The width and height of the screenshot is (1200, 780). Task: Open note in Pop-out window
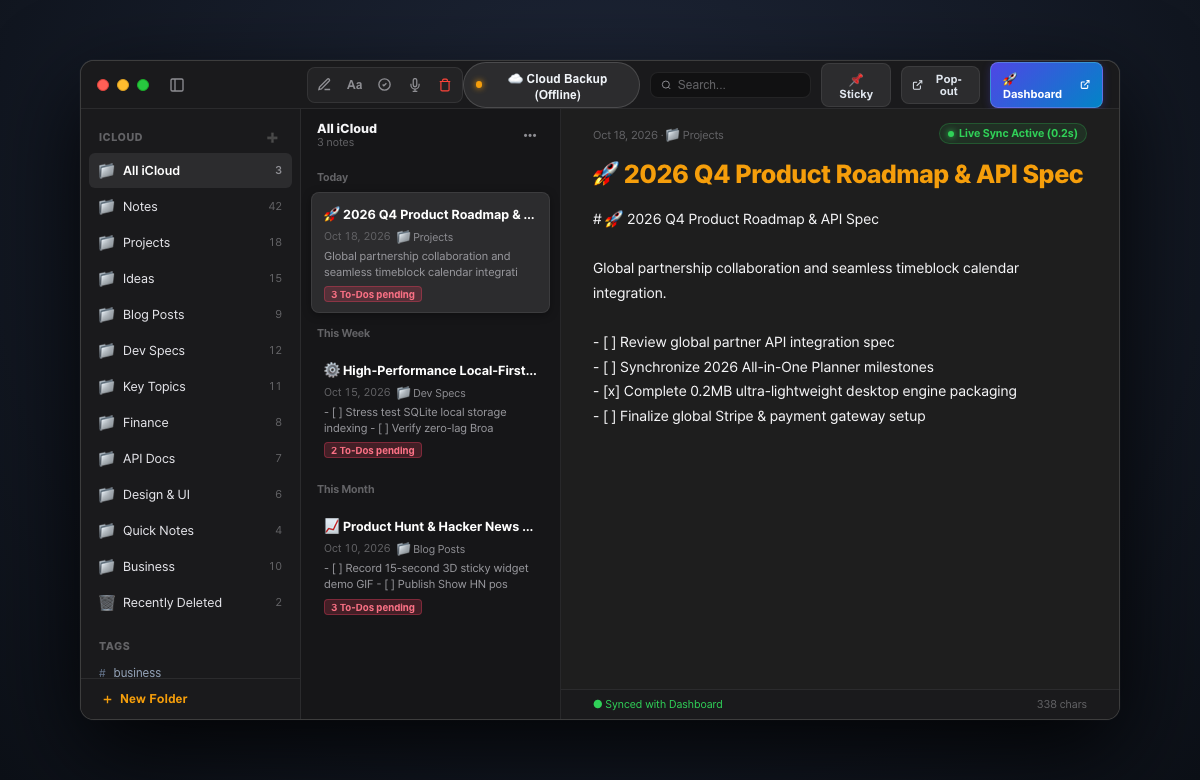point(940,85)
